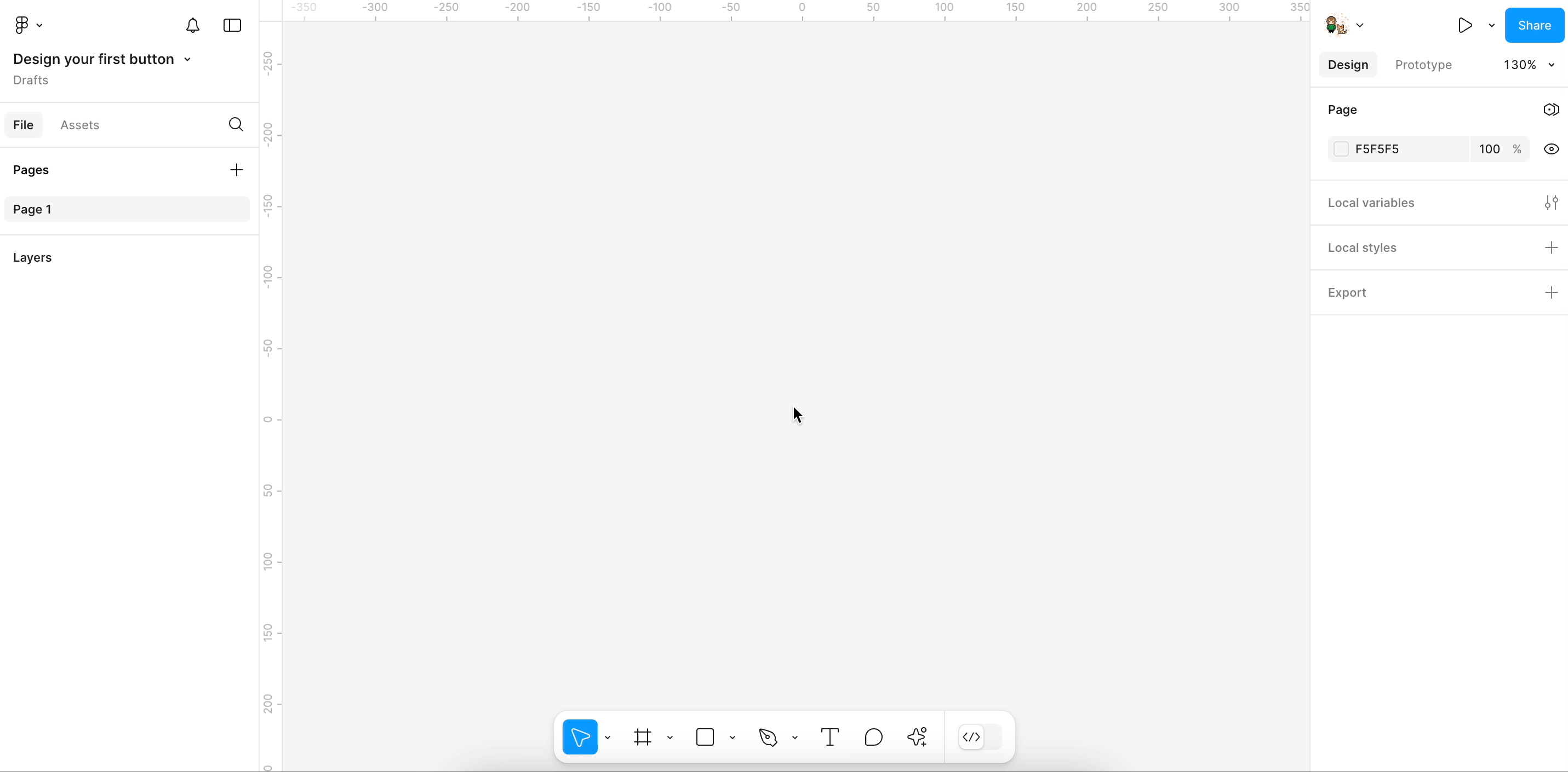This screenshot has width=1568, height=772.
Task: Select the Frame tool
Action: pos(642,738)
